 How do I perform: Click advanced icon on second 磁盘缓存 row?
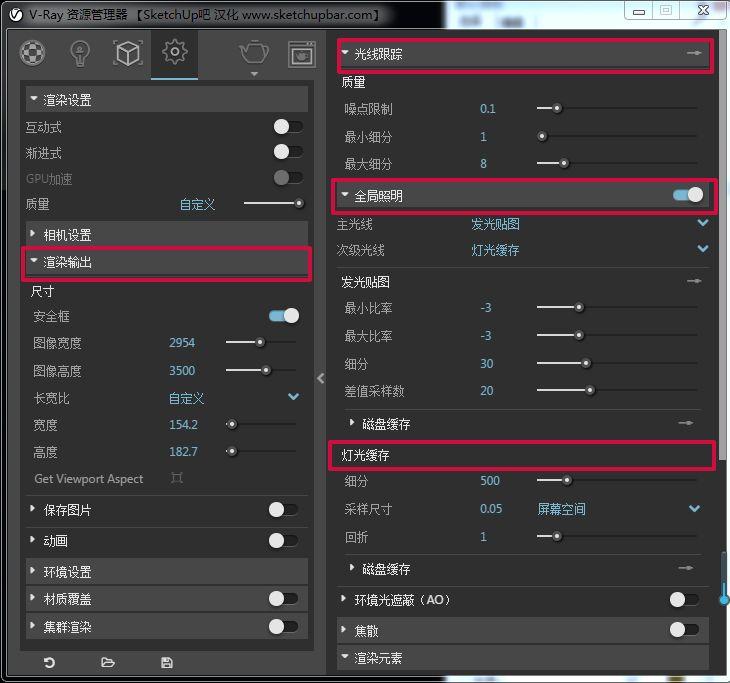click(686, 568)
